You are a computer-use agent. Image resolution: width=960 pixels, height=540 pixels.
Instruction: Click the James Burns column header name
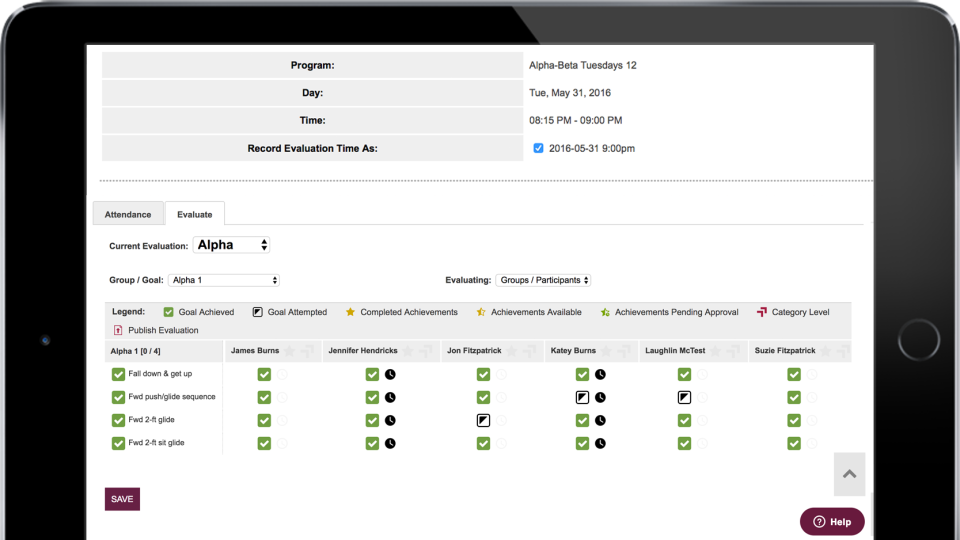tap(255, 351)
